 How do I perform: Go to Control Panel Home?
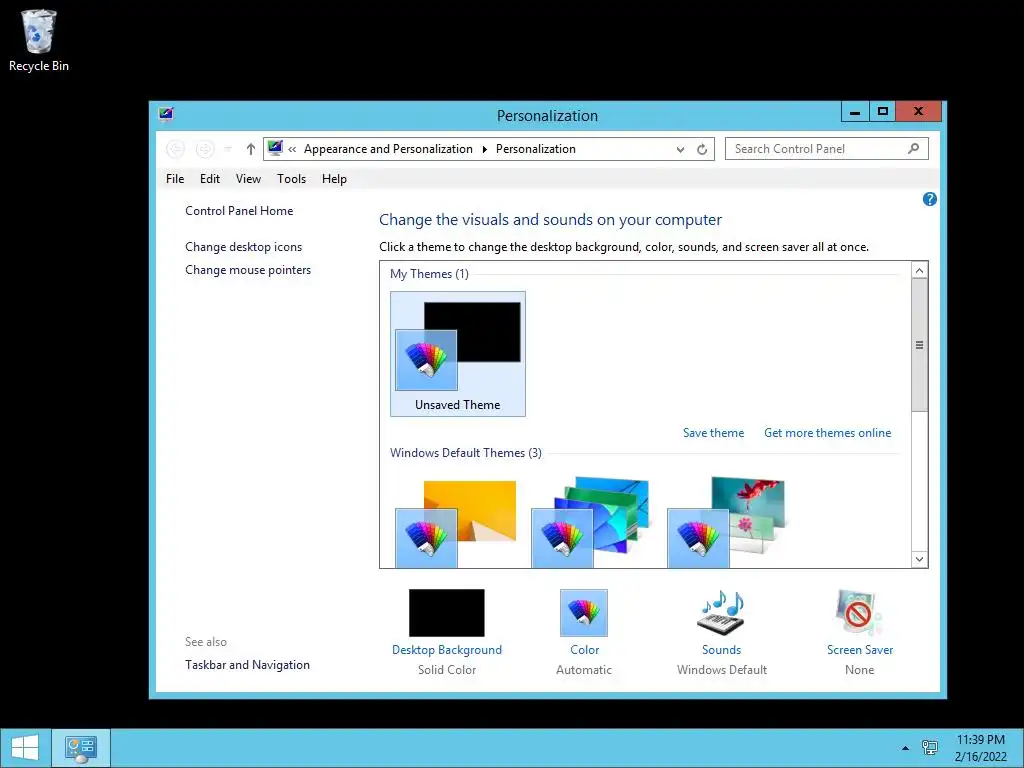[239, 211]
